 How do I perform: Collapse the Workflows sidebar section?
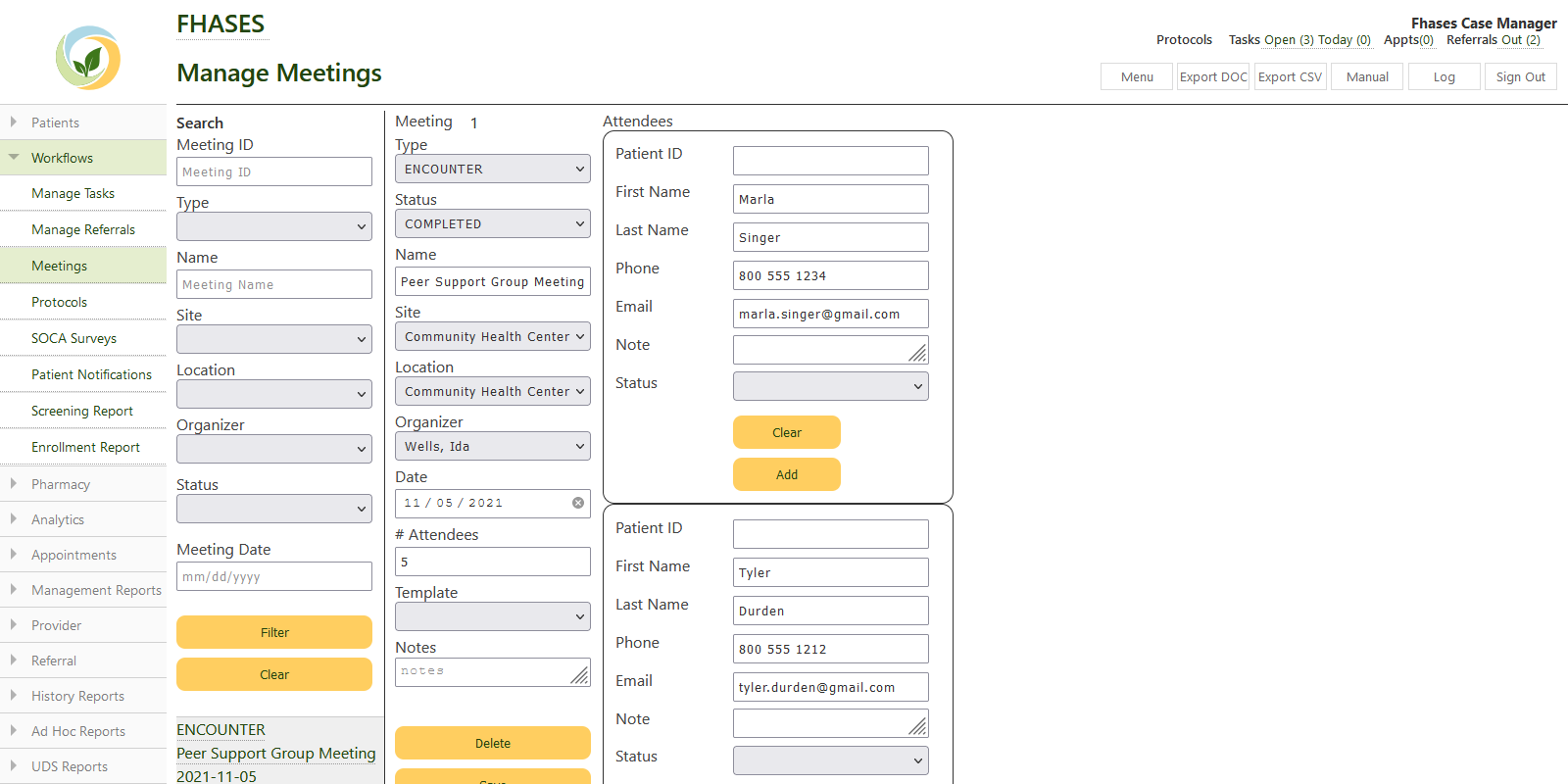click(83, 158)
